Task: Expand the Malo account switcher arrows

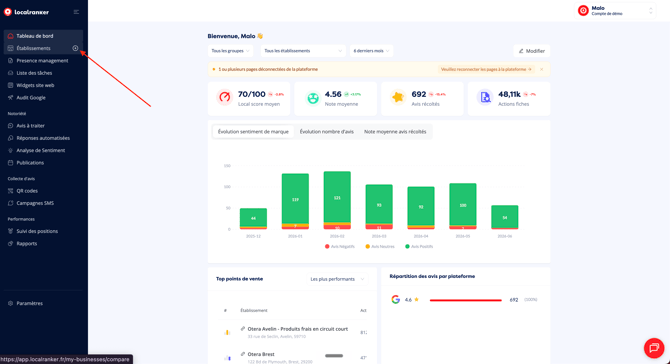Action: 650,11
